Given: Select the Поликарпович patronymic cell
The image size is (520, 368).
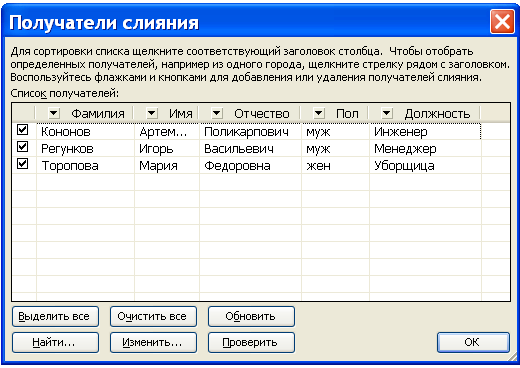Looking at the screenshot, I should tap(250, 132).
